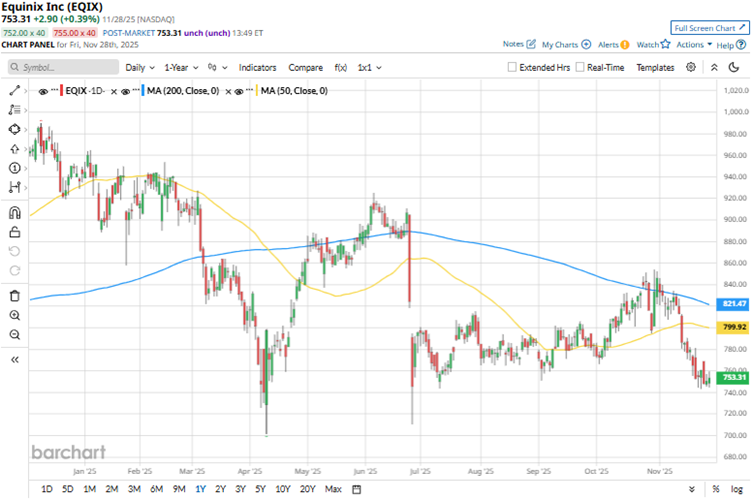Image resolution: width=752 pixels, height=500 pixels.
Task: Open chart settings gear icon
Action: point(691,67)
